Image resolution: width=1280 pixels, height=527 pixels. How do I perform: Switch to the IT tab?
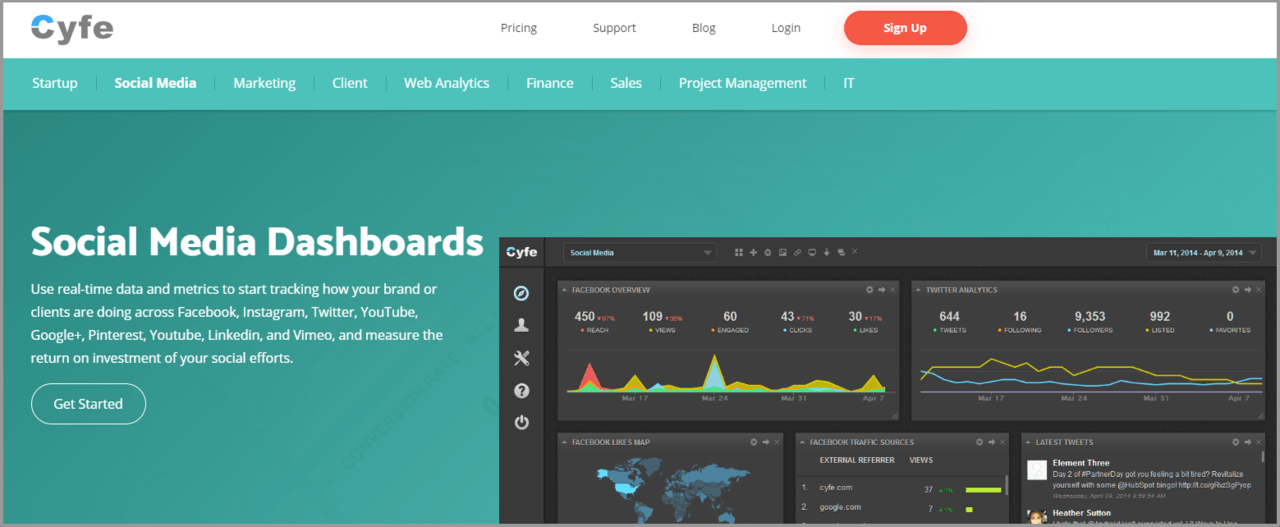[849, 83]
